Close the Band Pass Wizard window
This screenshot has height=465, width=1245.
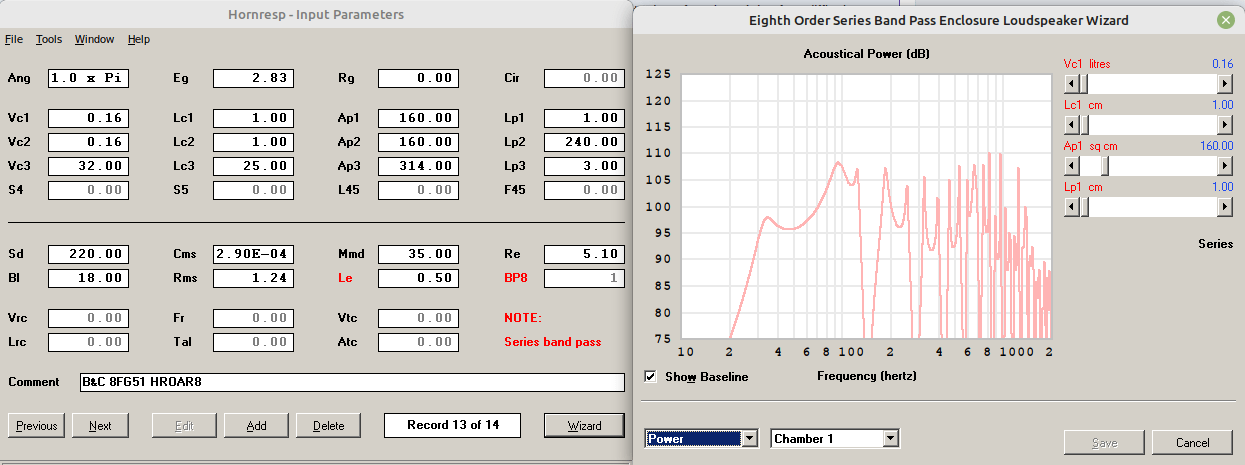[x=1225, y=20]
